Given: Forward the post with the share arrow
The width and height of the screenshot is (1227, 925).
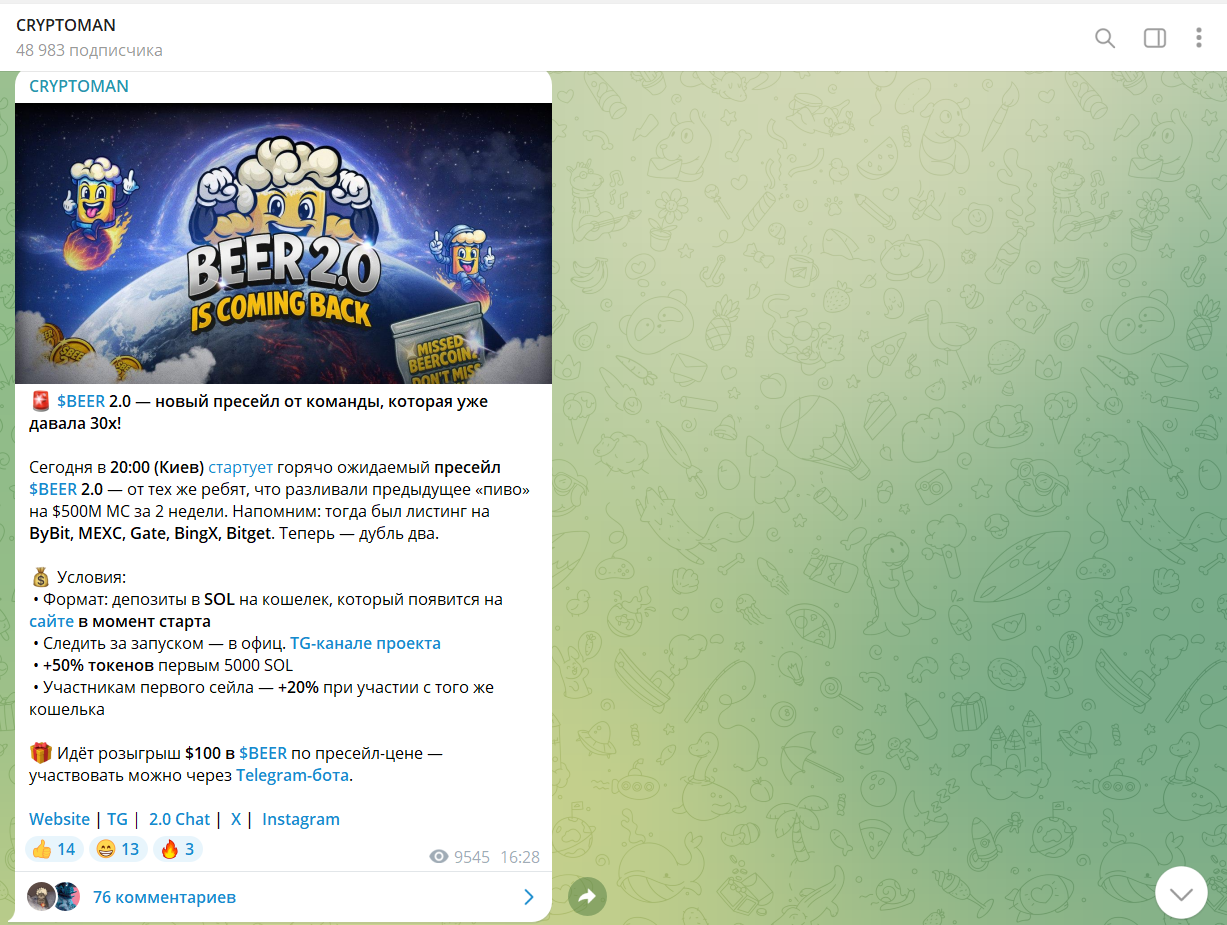Looking at the screenshot, I should click(587, 897).
